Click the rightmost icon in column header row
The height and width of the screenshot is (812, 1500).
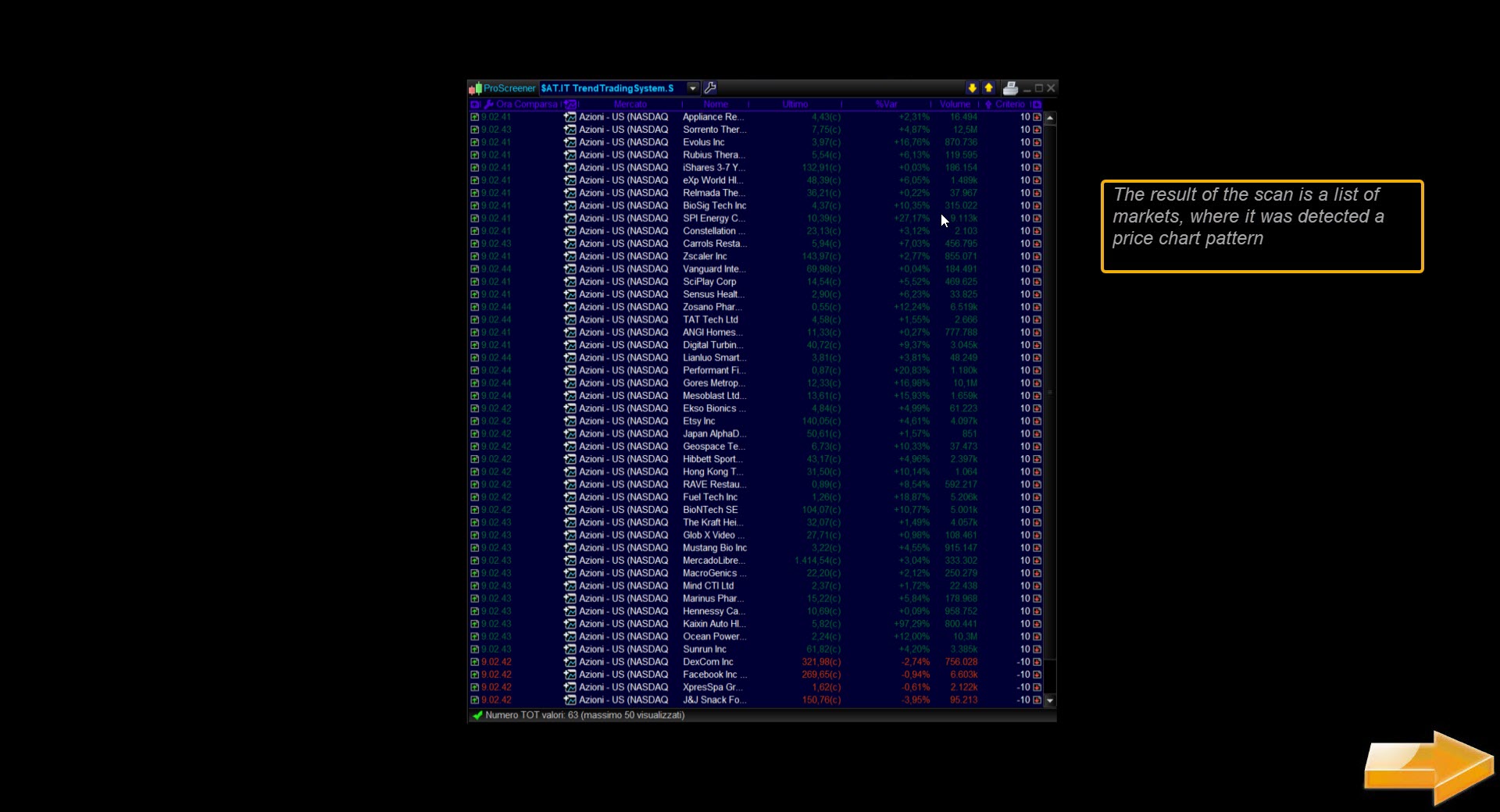tap(1037, 104)
